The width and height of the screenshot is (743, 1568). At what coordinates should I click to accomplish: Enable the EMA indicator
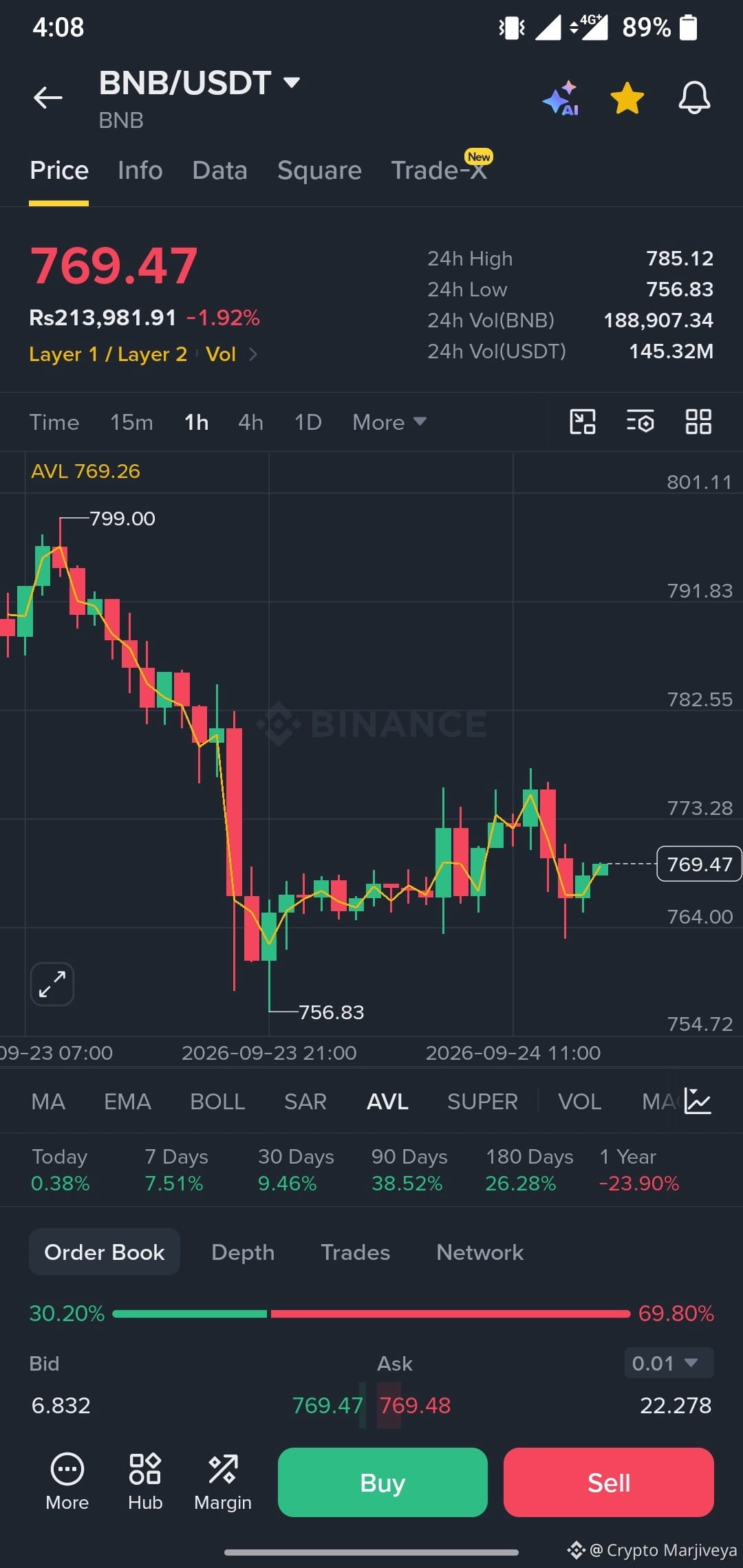(127, 1102)
